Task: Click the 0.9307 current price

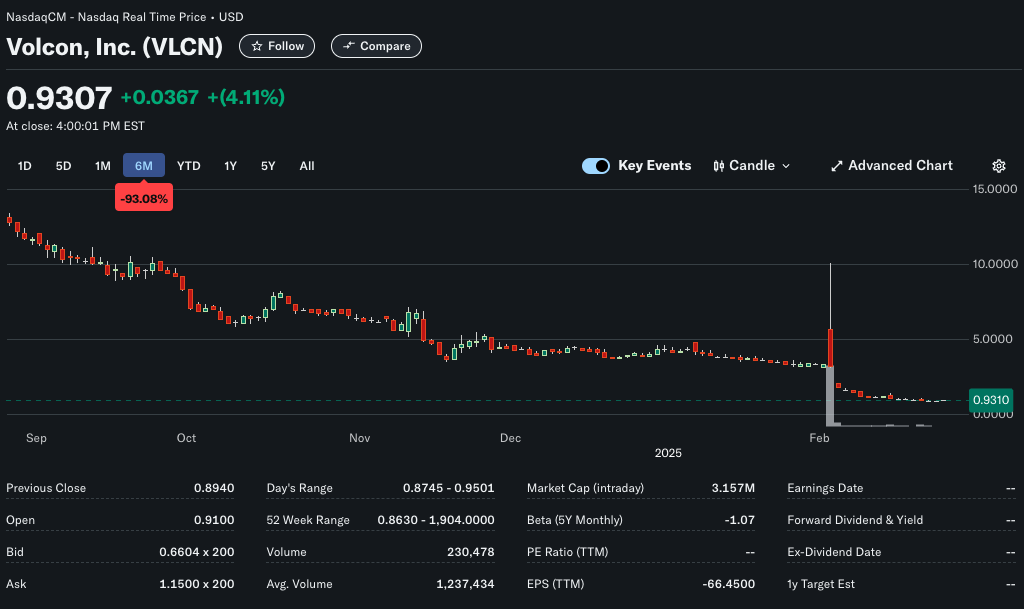Action: [59, 98]
